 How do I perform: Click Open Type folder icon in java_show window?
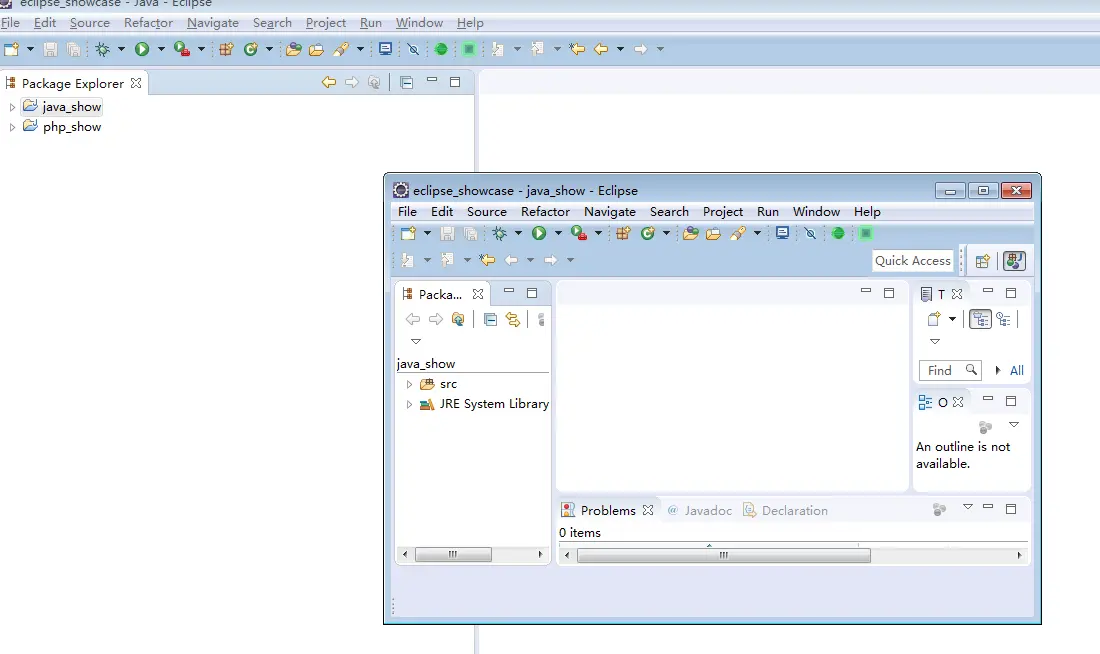(691, 233)
